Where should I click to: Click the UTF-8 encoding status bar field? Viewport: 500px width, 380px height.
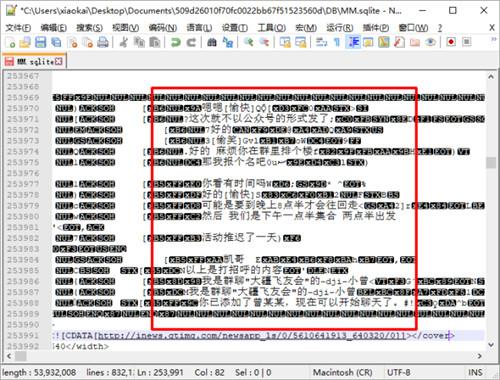pos(398,372)
